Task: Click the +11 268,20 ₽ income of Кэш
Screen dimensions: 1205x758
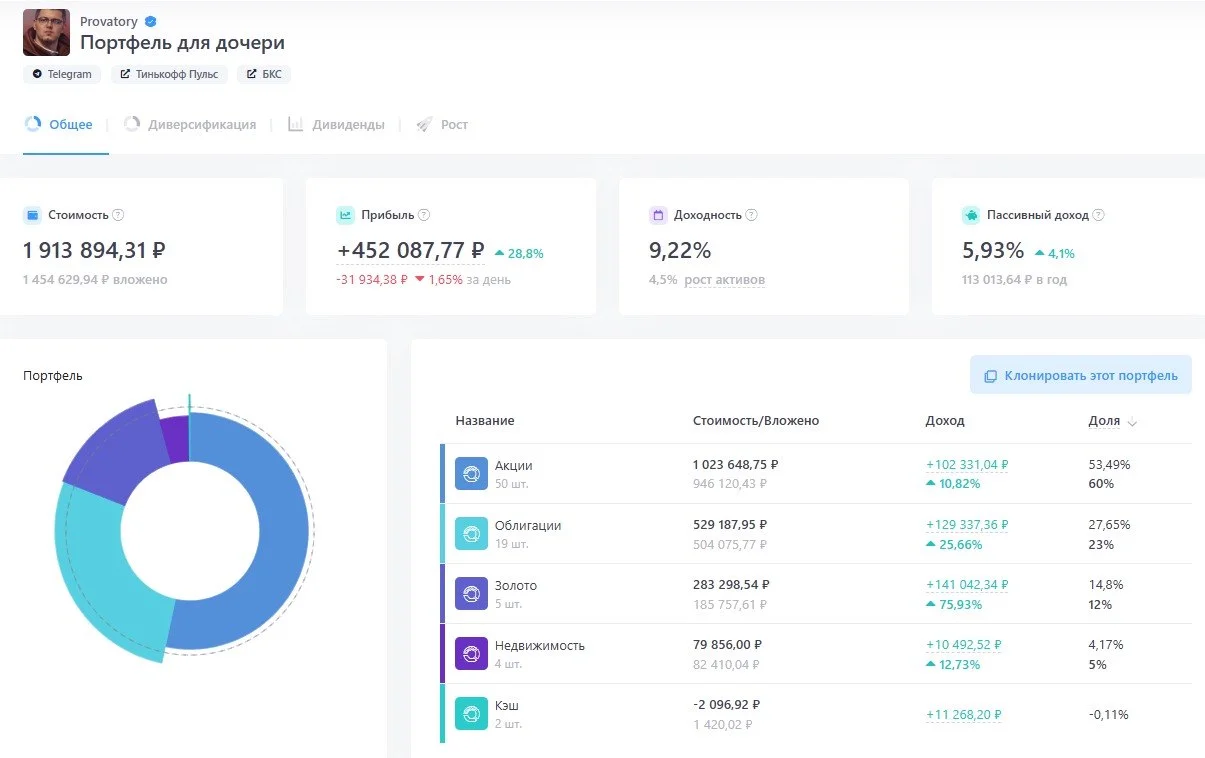Action: coord(964,715)
